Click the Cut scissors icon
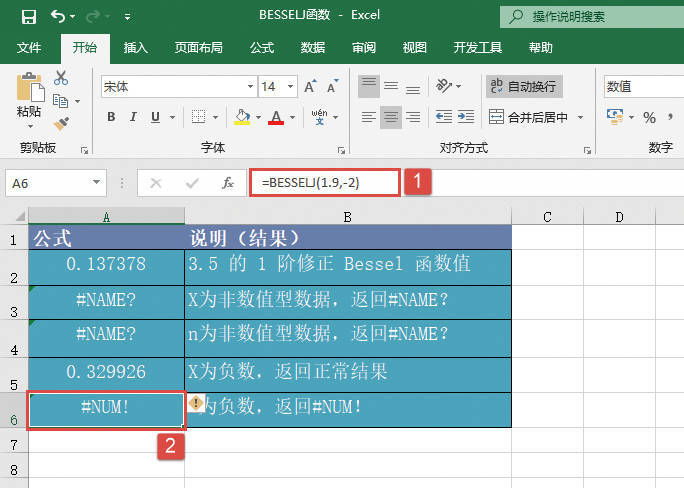This screenshot has width=684, height=488. click(61, 78)
